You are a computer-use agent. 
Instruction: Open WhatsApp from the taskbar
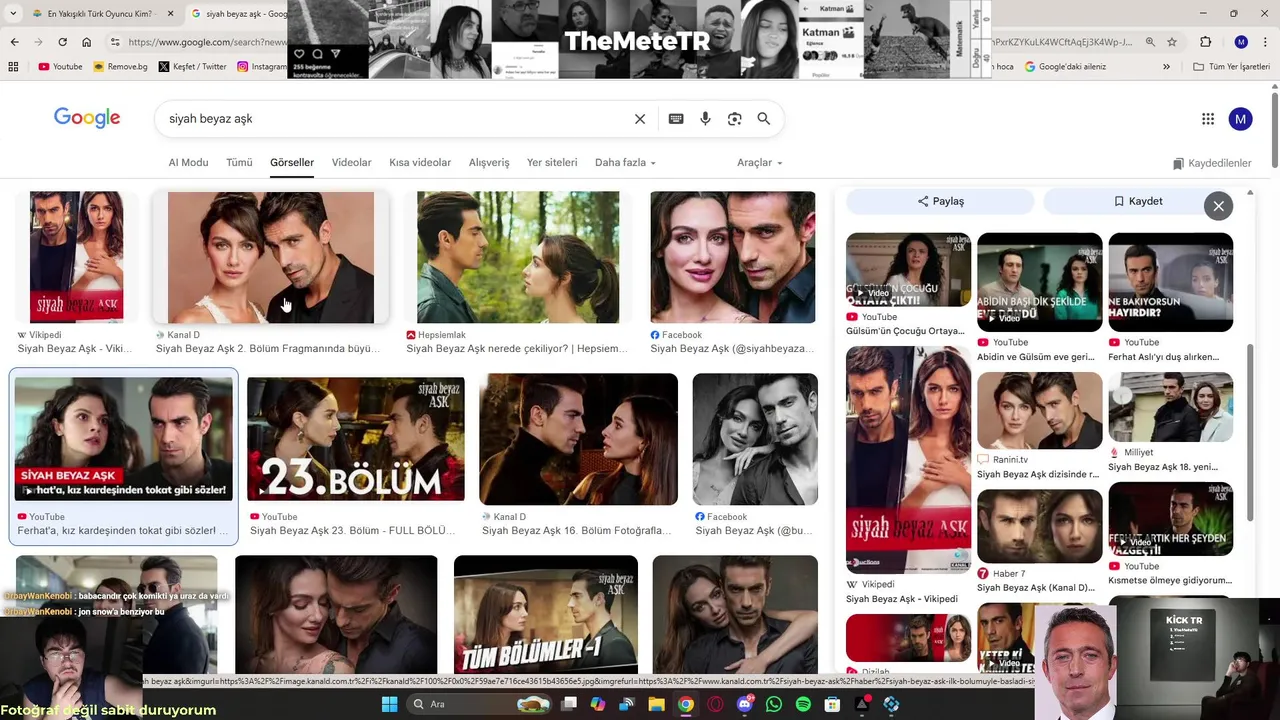pos(773,704)
